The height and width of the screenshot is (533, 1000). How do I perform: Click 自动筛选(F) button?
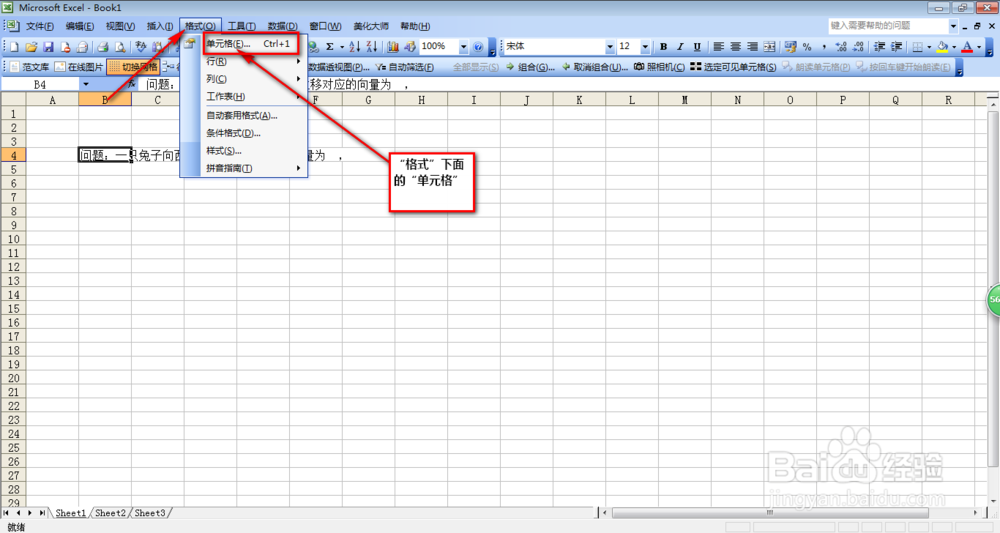(x=405, y=67)
